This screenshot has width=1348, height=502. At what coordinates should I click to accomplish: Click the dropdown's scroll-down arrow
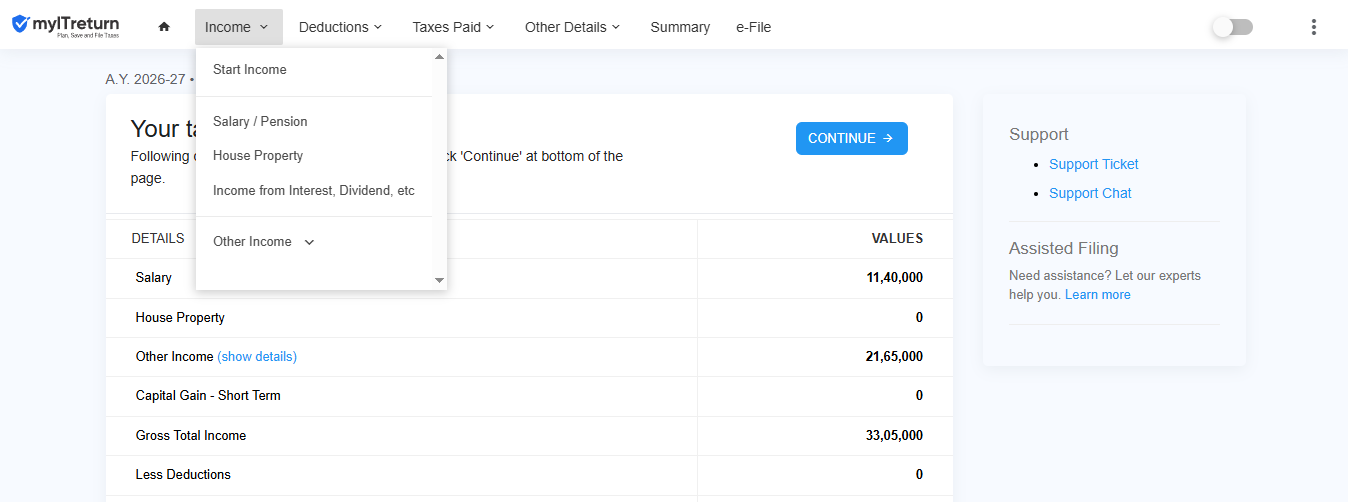[x=439, y=281]
